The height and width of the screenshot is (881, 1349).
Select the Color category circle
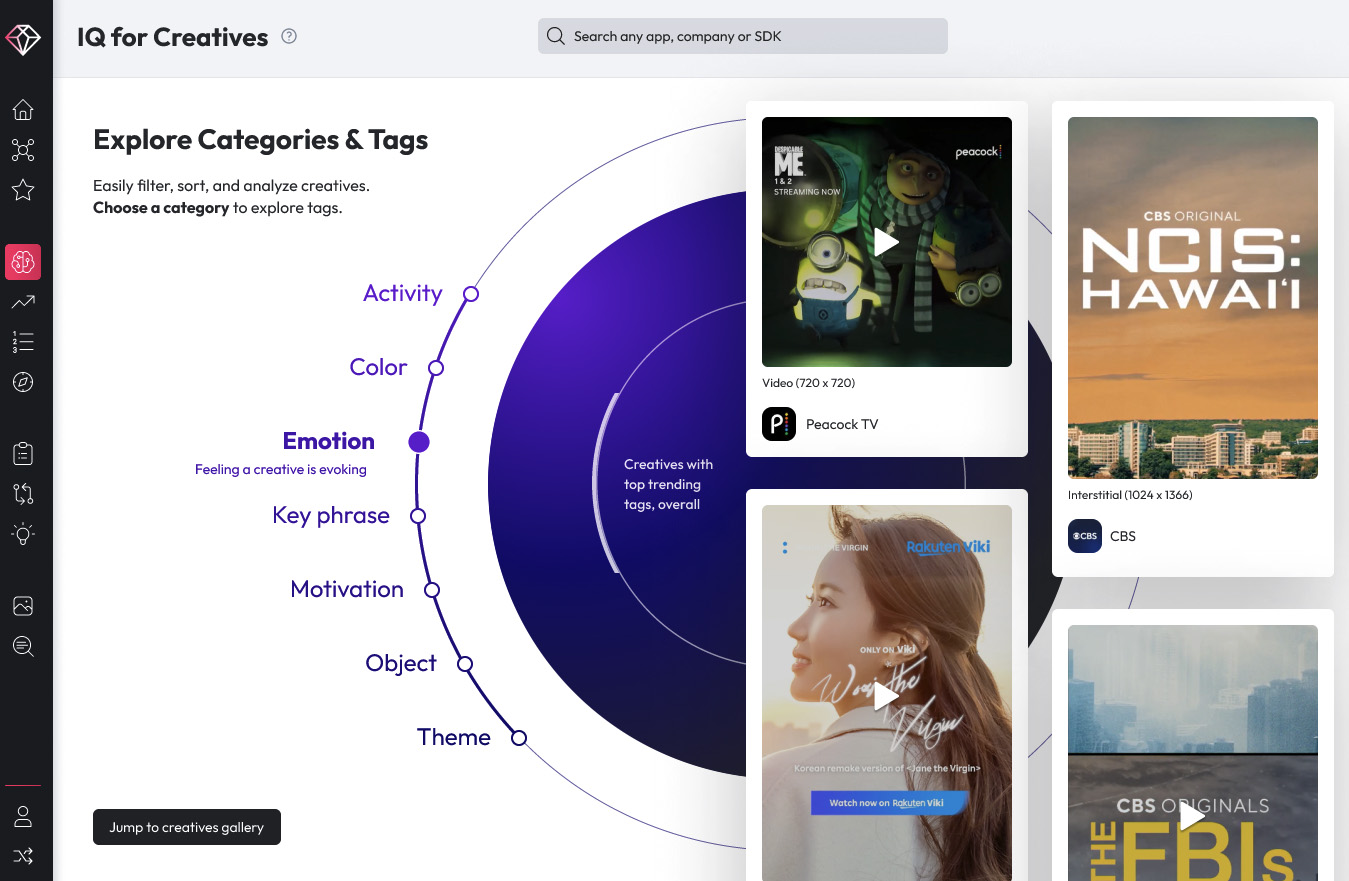pos(436,368)
